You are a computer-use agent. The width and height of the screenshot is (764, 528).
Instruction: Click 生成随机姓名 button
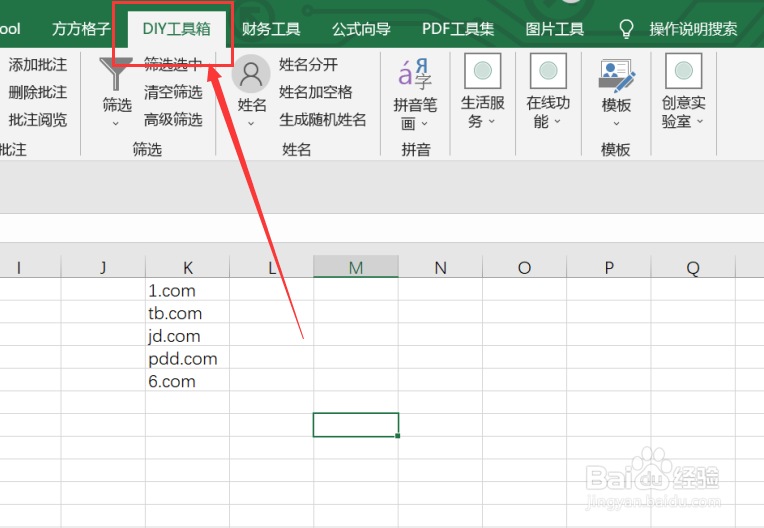pos(323,120)
